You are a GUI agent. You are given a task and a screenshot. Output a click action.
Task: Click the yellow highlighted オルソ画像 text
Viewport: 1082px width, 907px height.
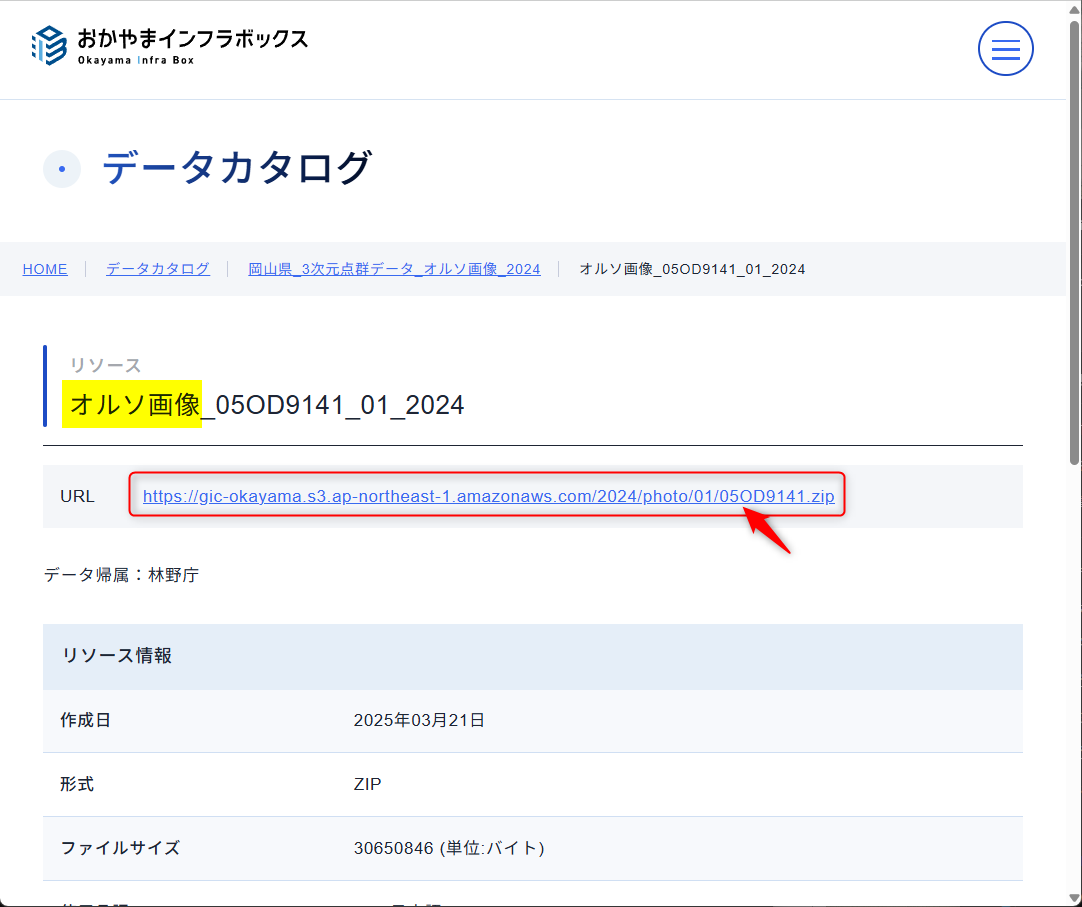(x=132, y=404)
